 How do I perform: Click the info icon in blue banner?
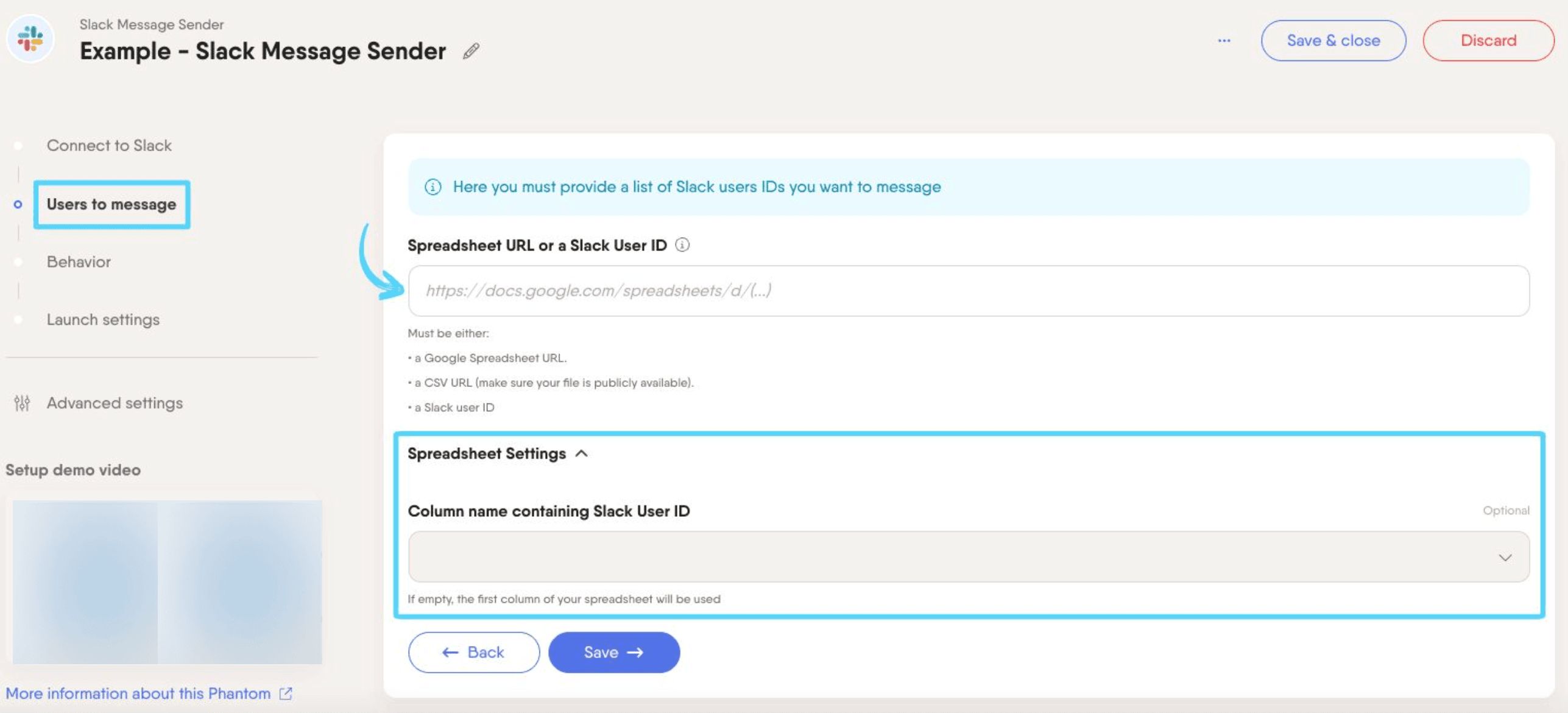pos(433,187)
